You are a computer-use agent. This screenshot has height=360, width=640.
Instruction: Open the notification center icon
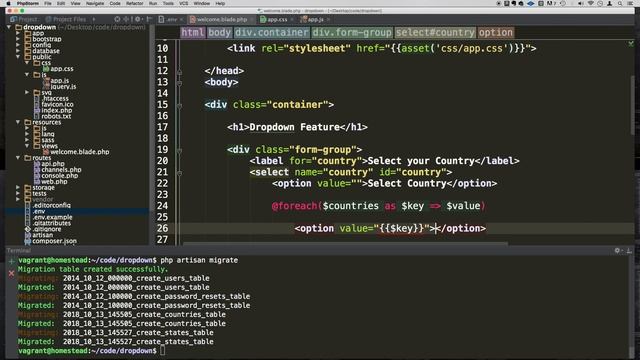(630, 4)
